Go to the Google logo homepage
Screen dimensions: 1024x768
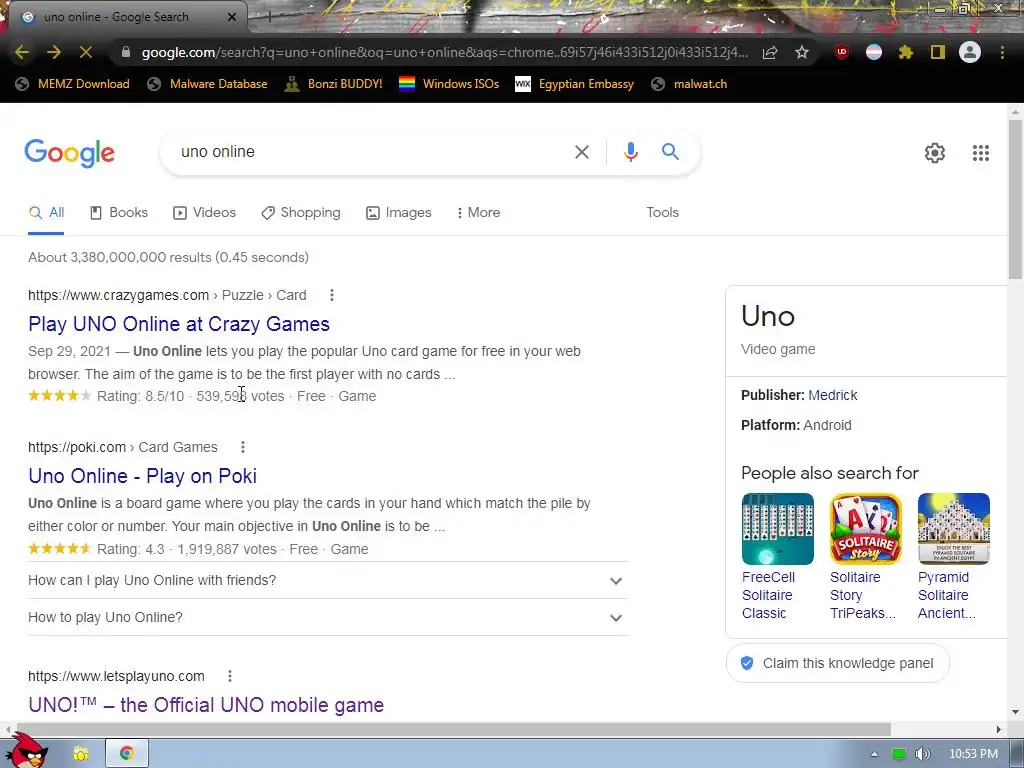69,153
